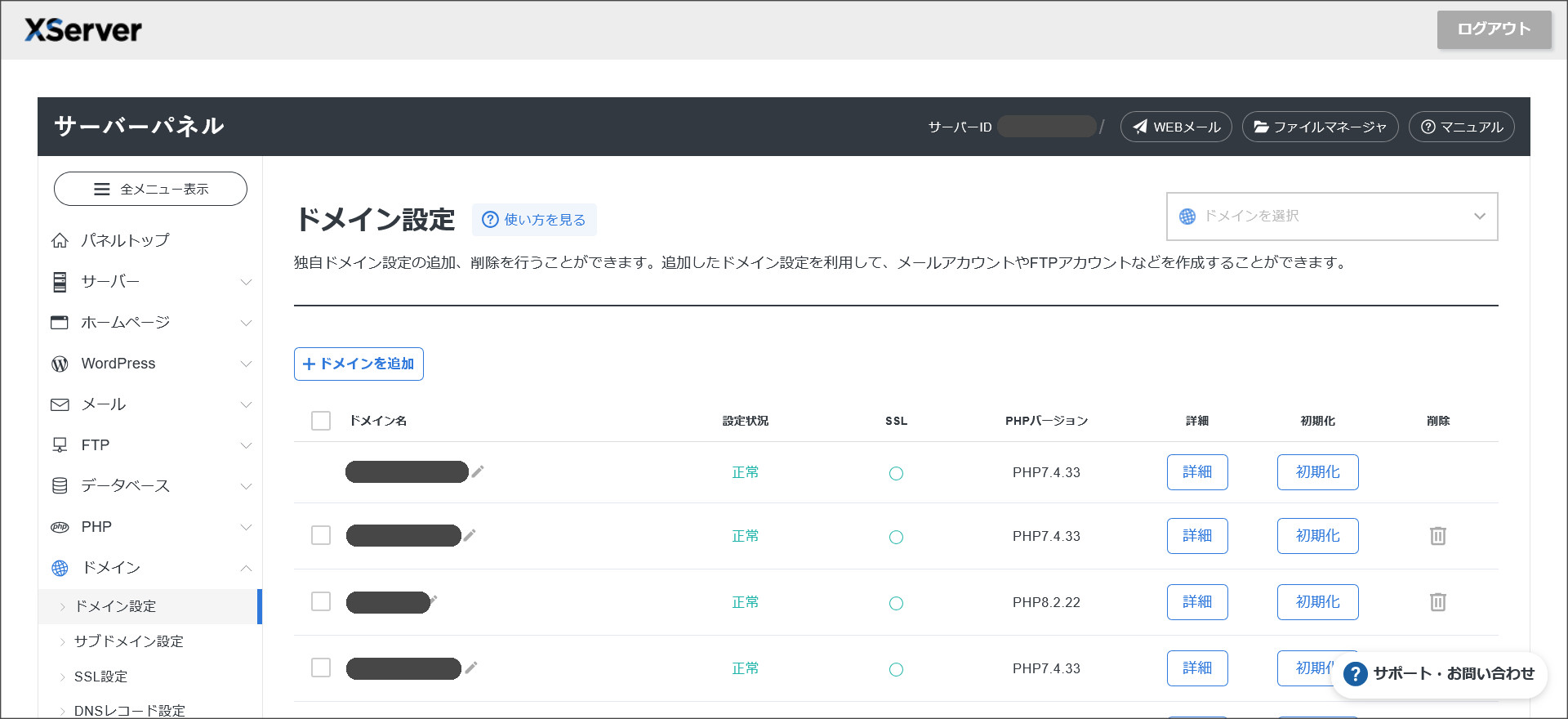Expand the ホームページ menu chevron
The image size is (1568, 719).
246,323
